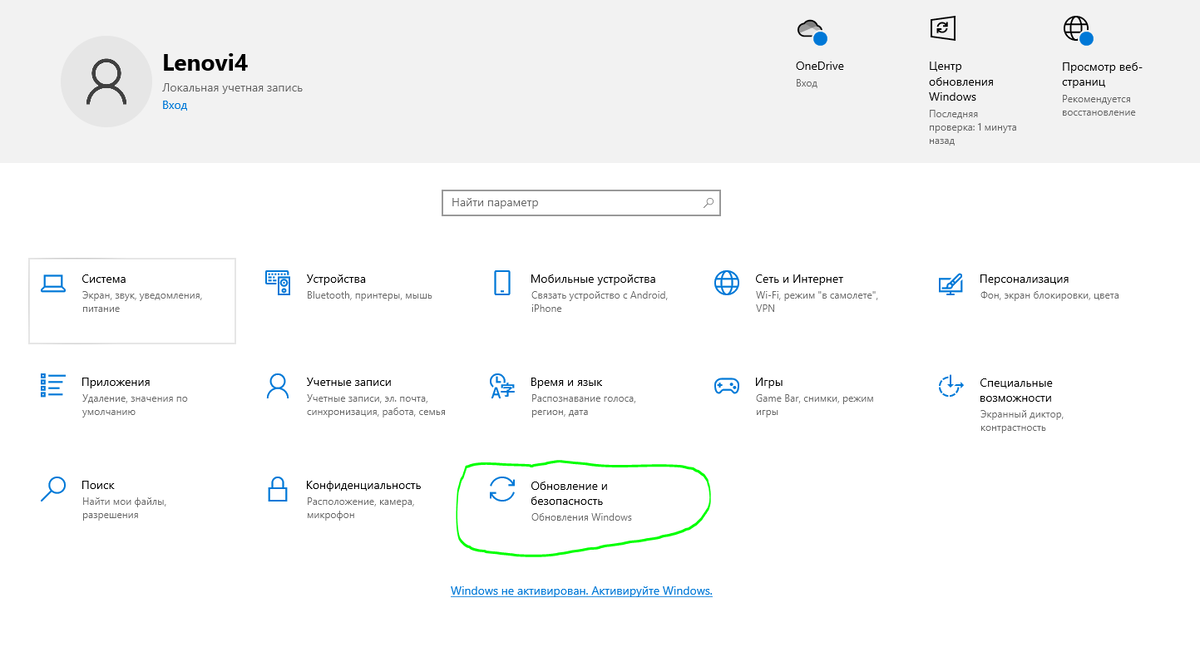Open Windows Update center icon
1200x672 pixels.
click(x=943, y=28)
